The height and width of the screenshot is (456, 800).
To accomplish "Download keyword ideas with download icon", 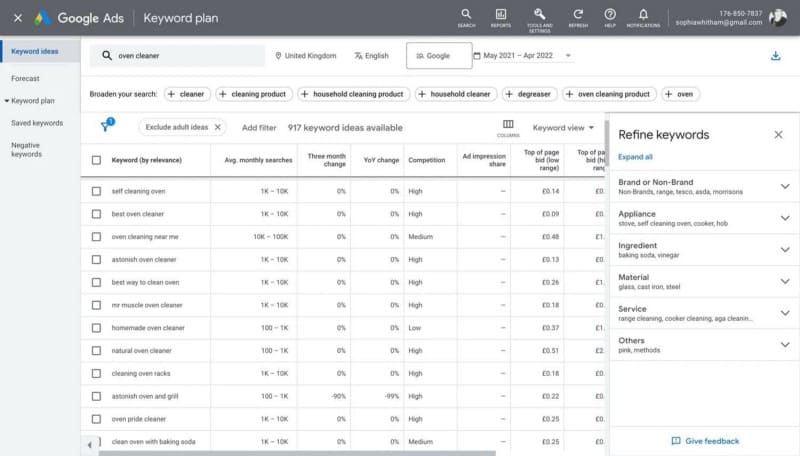I will 776,56.
